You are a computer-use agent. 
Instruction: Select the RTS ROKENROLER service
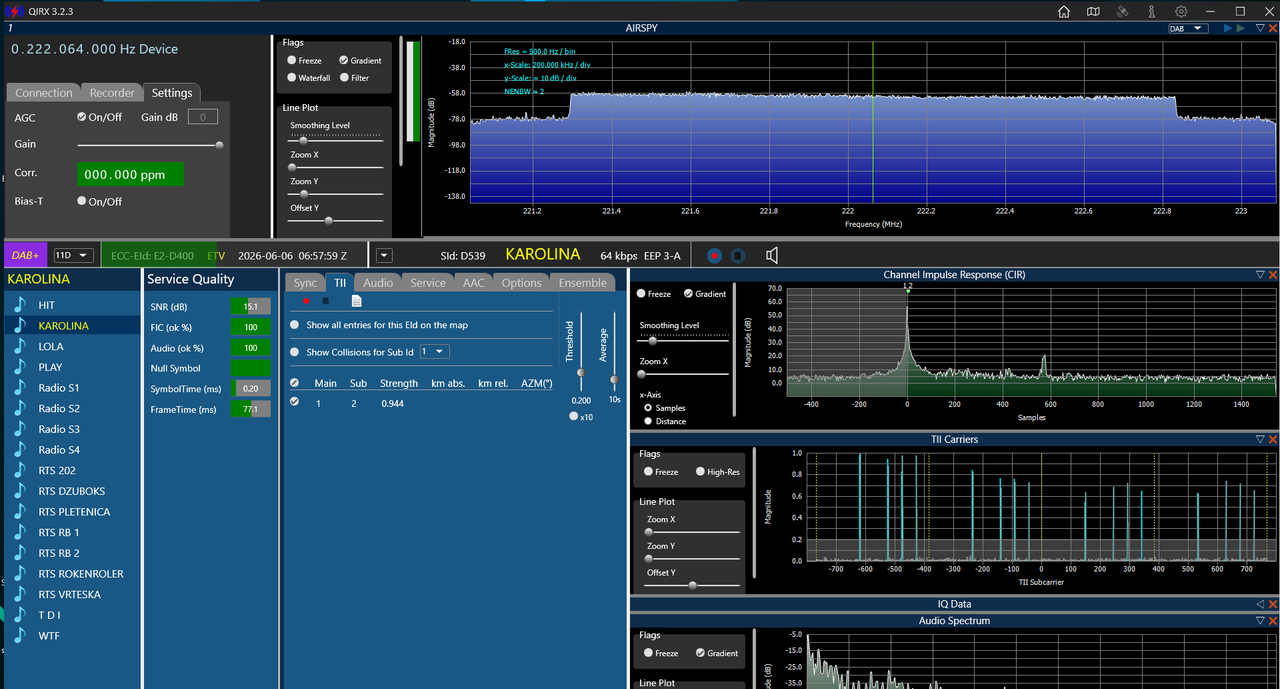coord(81,574)
